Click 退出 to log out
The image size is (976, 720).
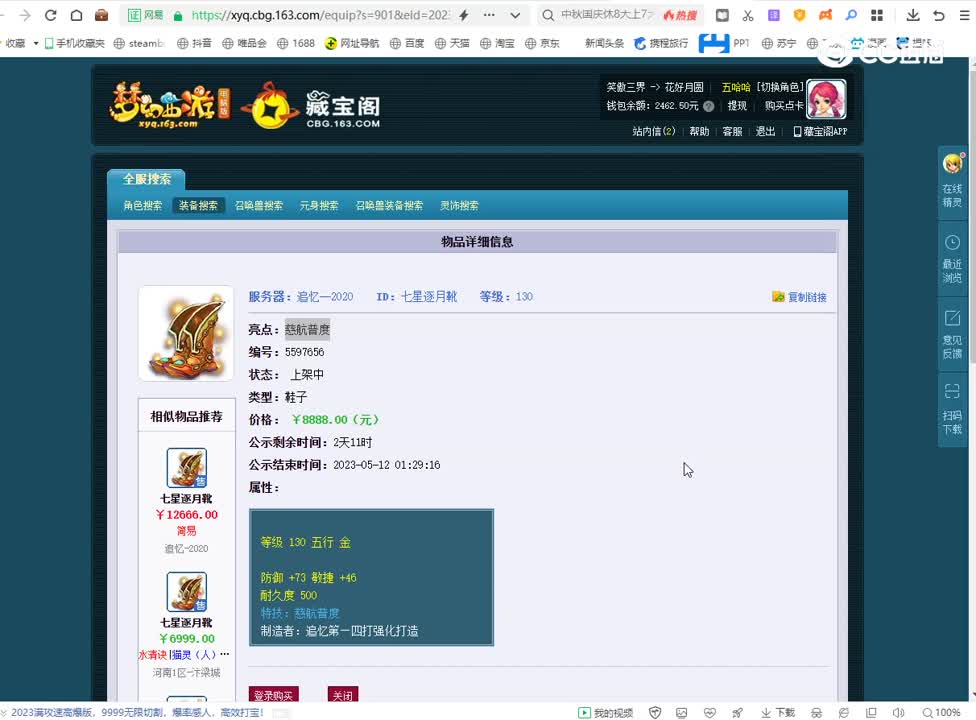(x=765, y=131)
